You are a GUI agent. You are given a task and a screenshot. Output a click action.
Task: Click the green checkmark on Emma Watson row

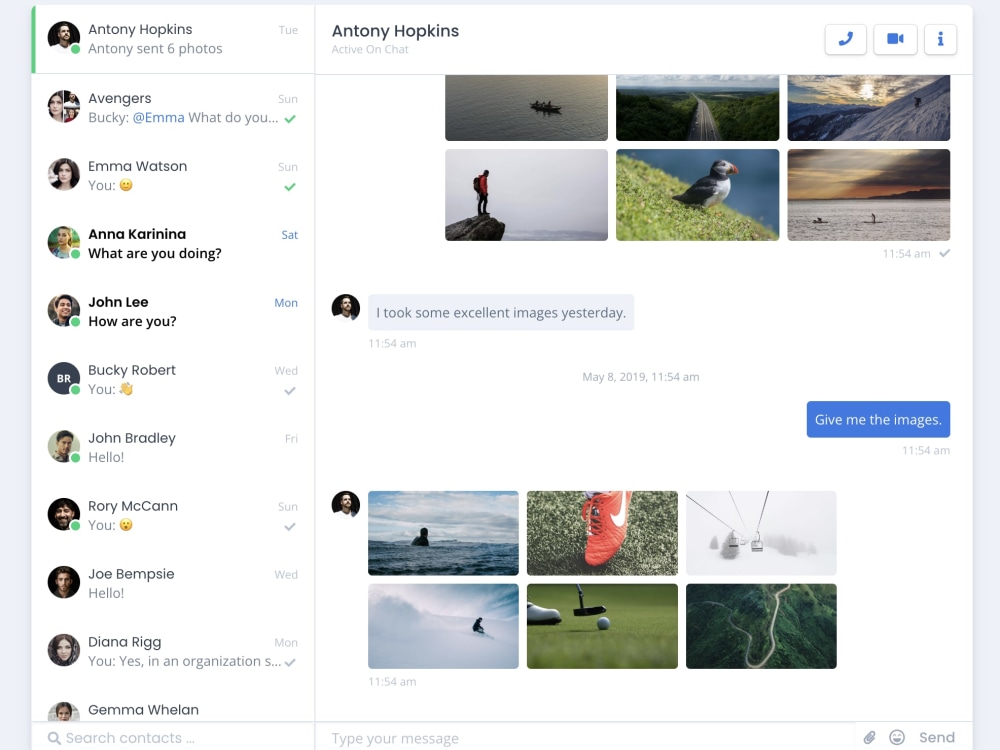point(290,187)
